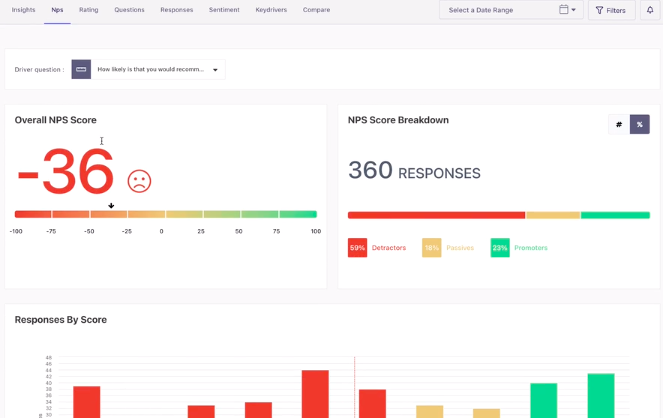The width and height of the screenshot is (663, 418).
Task: Click the black arrow marker on NPS scale
Action: pos(111,206)
